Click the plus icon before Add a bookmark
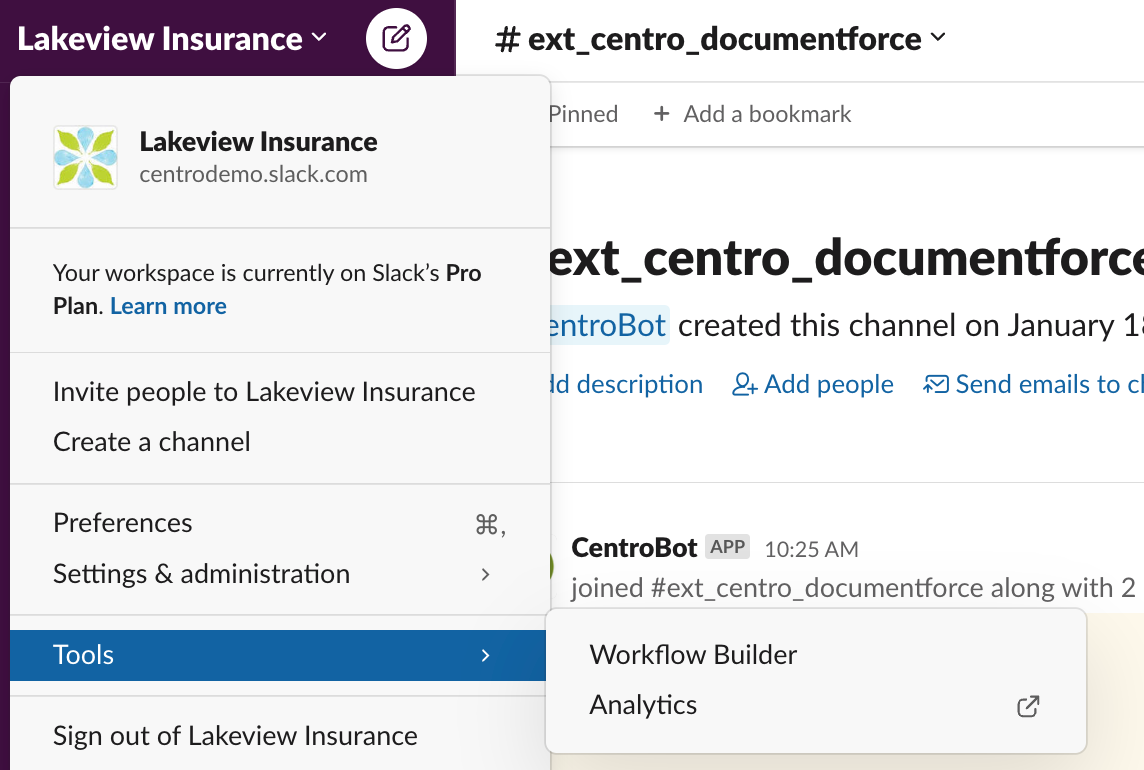 [661, 114]
